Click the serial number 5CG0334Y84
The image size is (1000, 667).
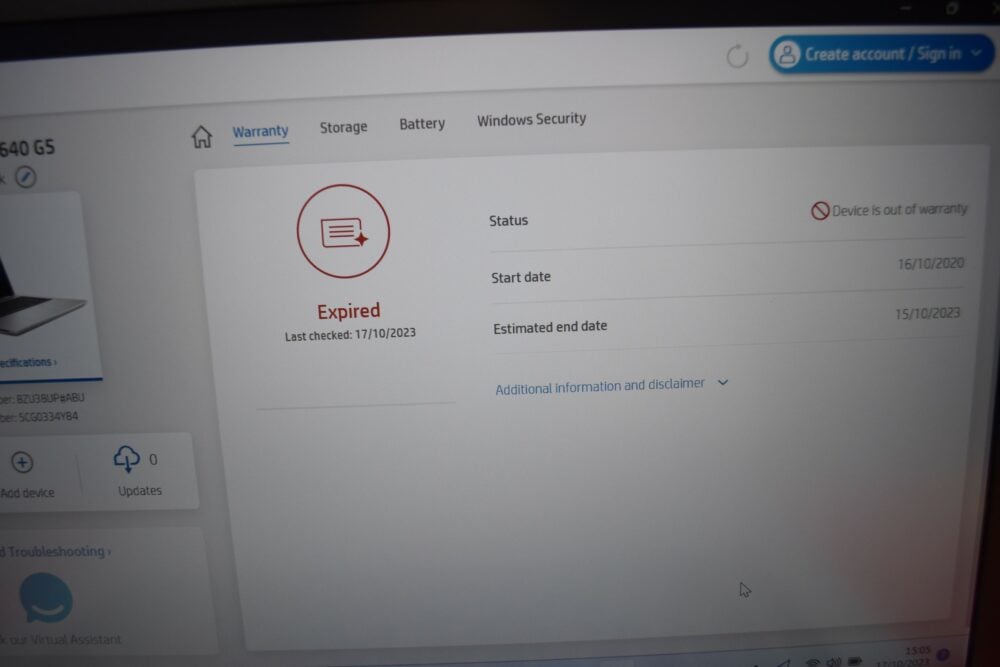(48, 417)
